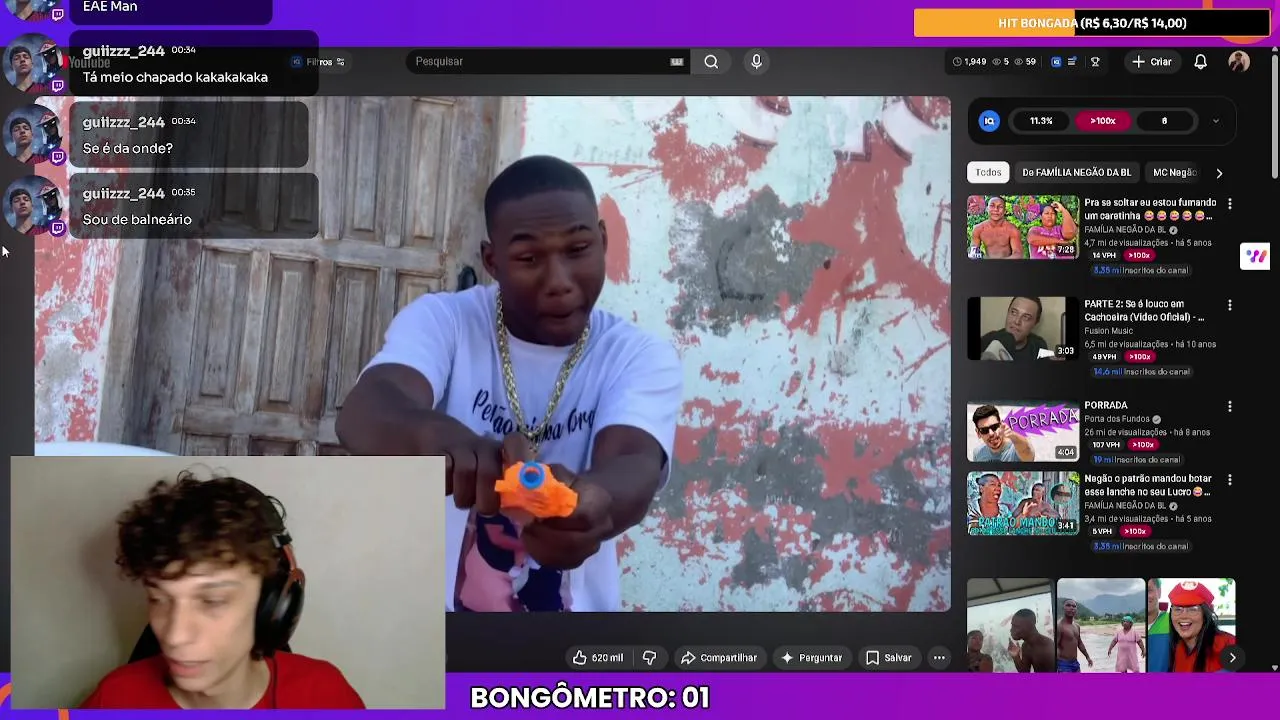Click the BONGÔMETRO: 01 counter text
This screenshot has width=1280, height=720.
[590, 698]
